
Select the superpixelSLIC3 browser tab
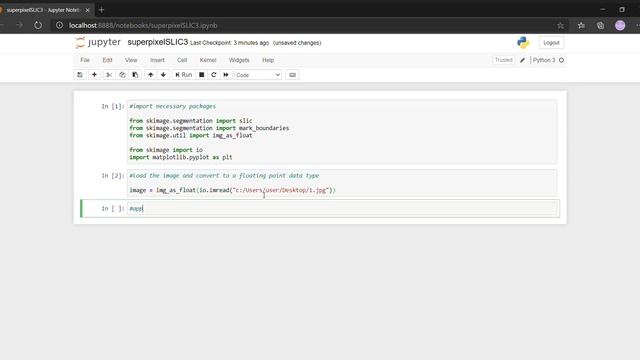coord(43,10)
